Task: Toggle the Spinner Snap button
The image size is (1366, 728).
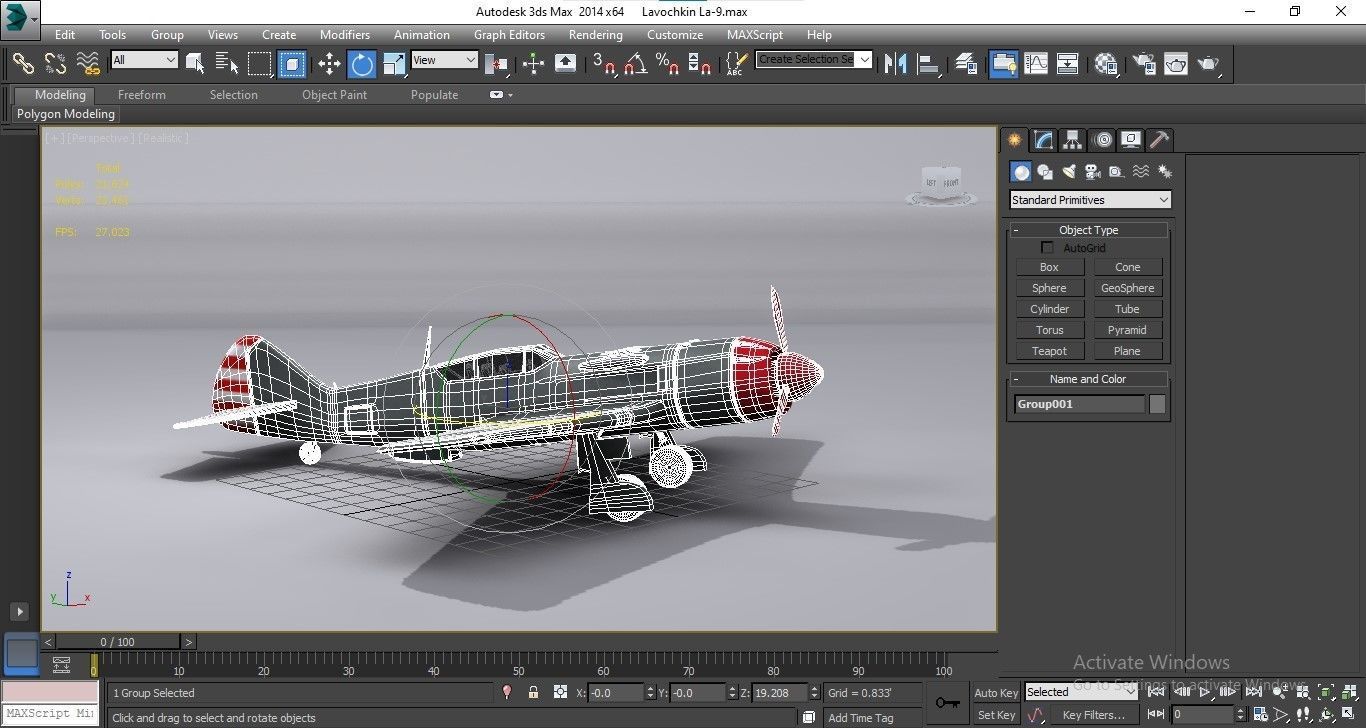Action: 700,64
